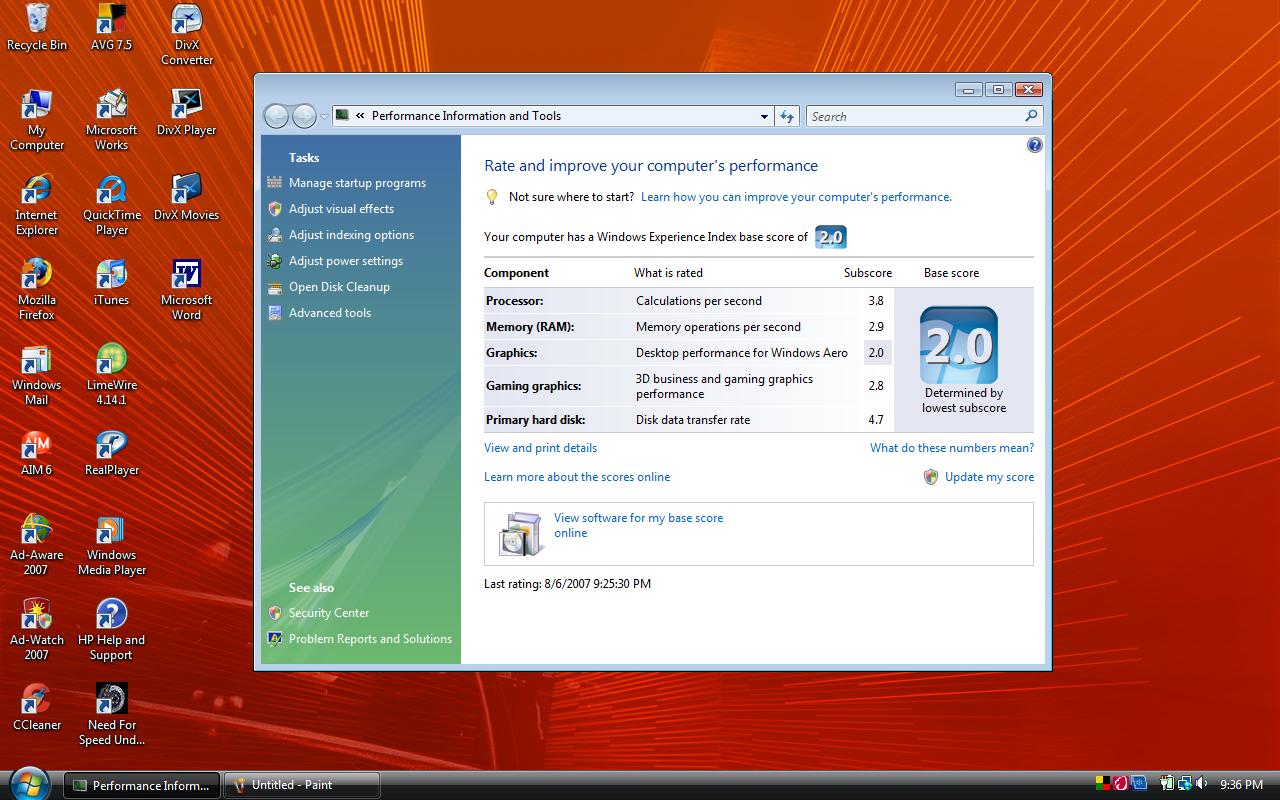Click the Subscore column header
1280x800 pixels.
coord(868,273)
